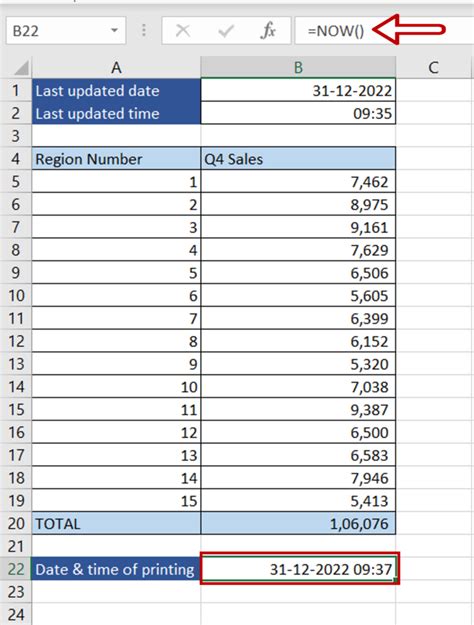This screenshot has width=474, height=625.
Task: Click the Q4 Sales header cell
Action: (298, 159)
